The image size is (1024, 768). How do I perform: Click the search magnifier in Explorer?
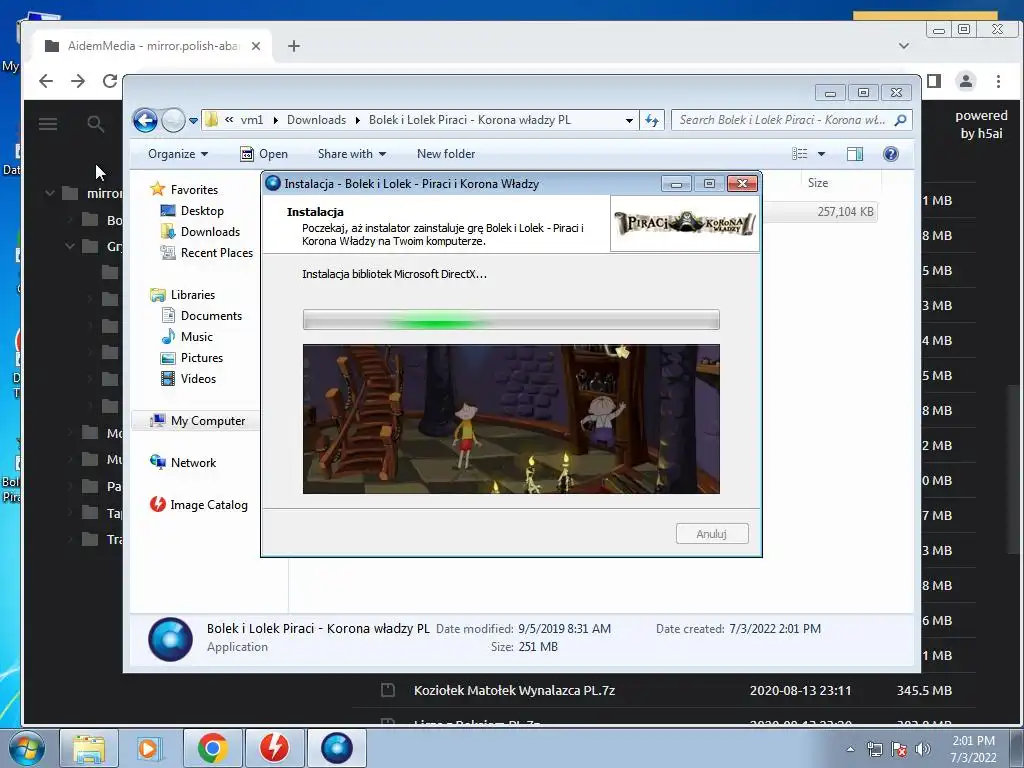901,120
